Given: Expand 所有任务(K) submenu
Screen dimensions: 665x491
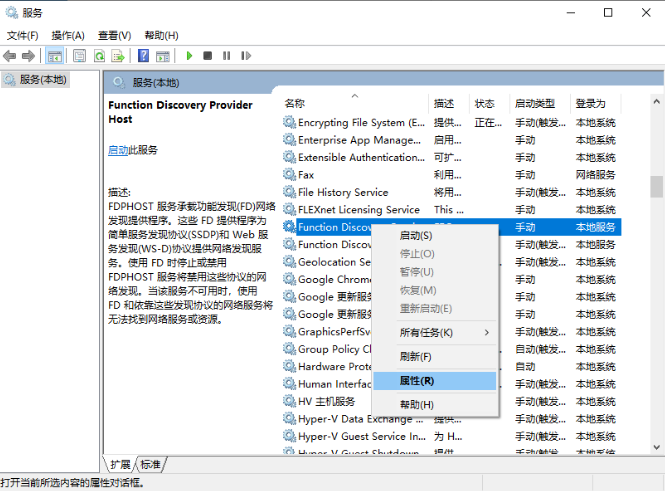Looking at the screenshot, I should pos(435,333).
